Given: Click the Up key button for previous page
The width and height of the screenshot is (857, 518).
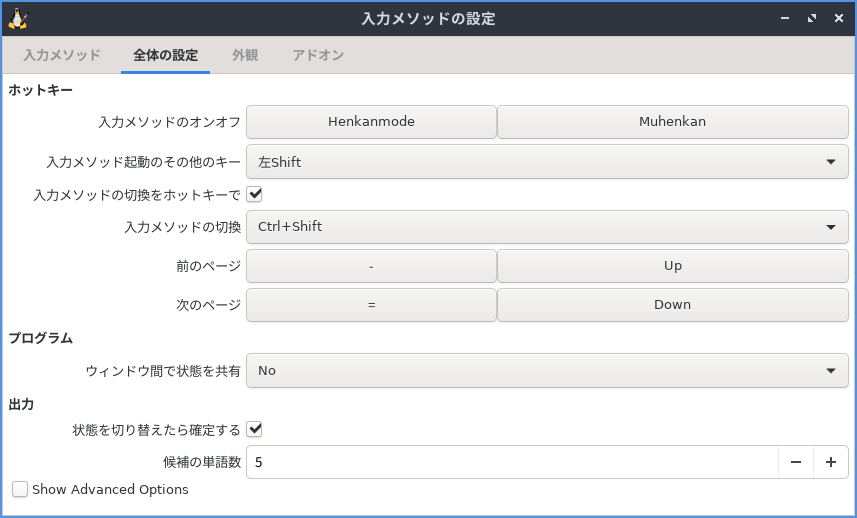Looking at the screenshot, I should coord(672,266).
